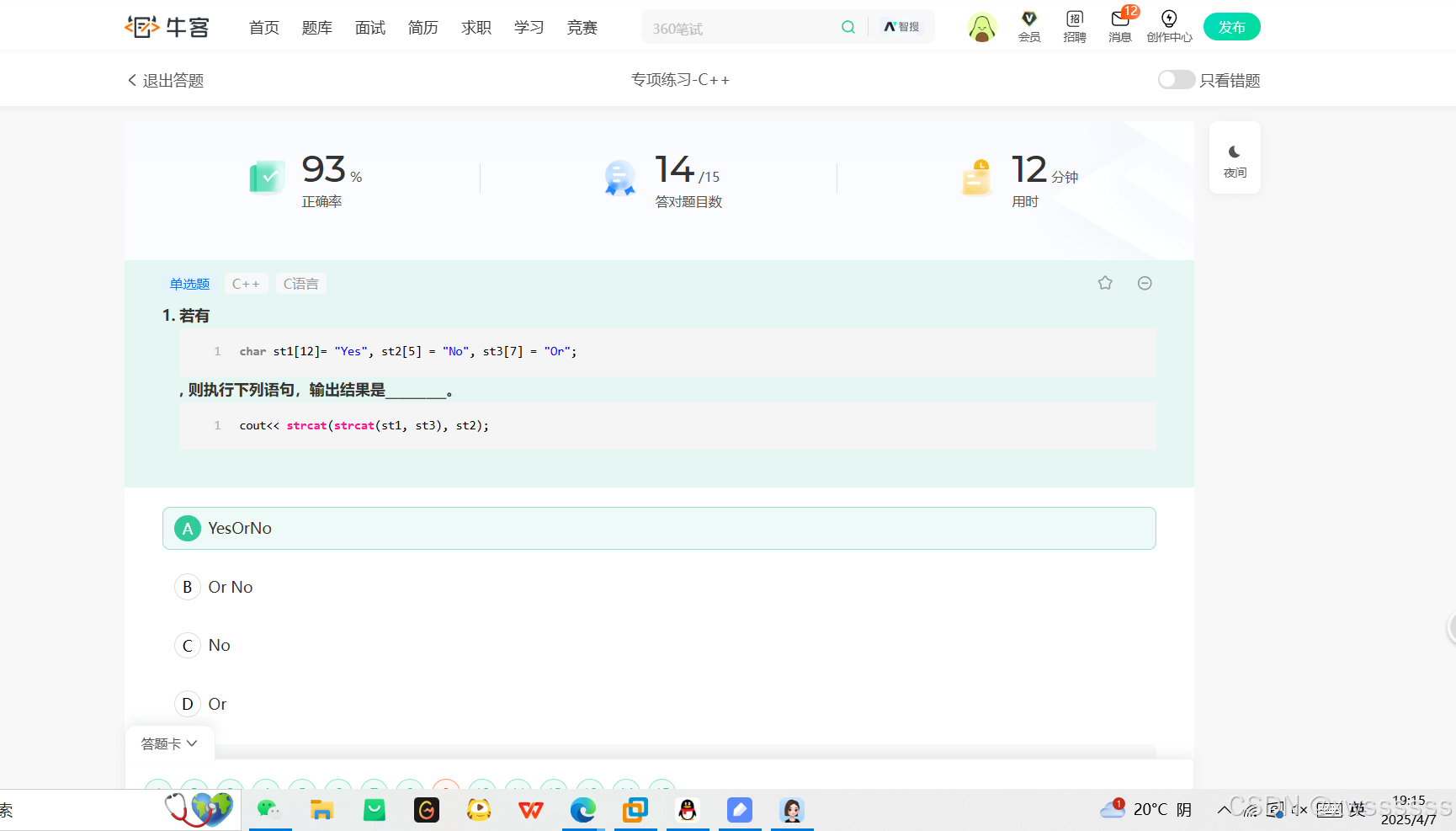Open the 求职 menu
Screen dimensions: 1456x831
(x=476, y=28)
